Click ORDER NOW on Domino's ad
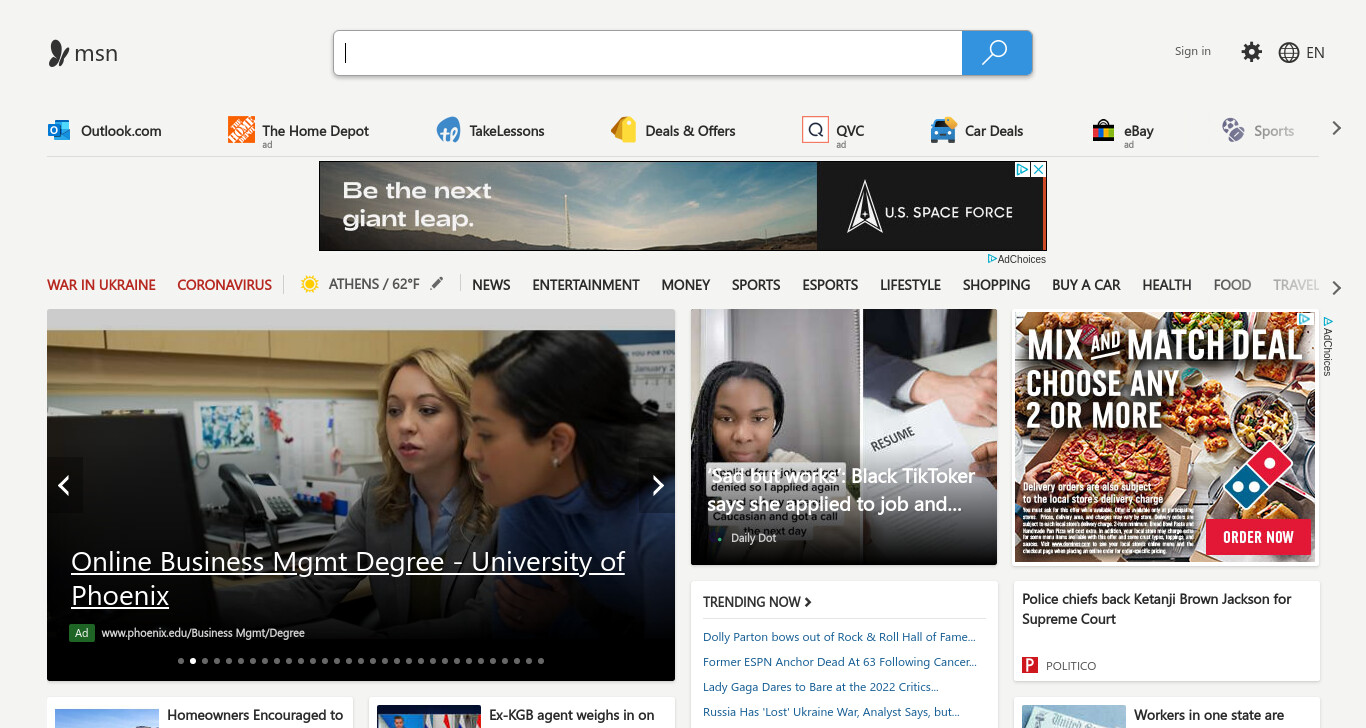Screen dimensions: 1366x728 [1258, 537]
